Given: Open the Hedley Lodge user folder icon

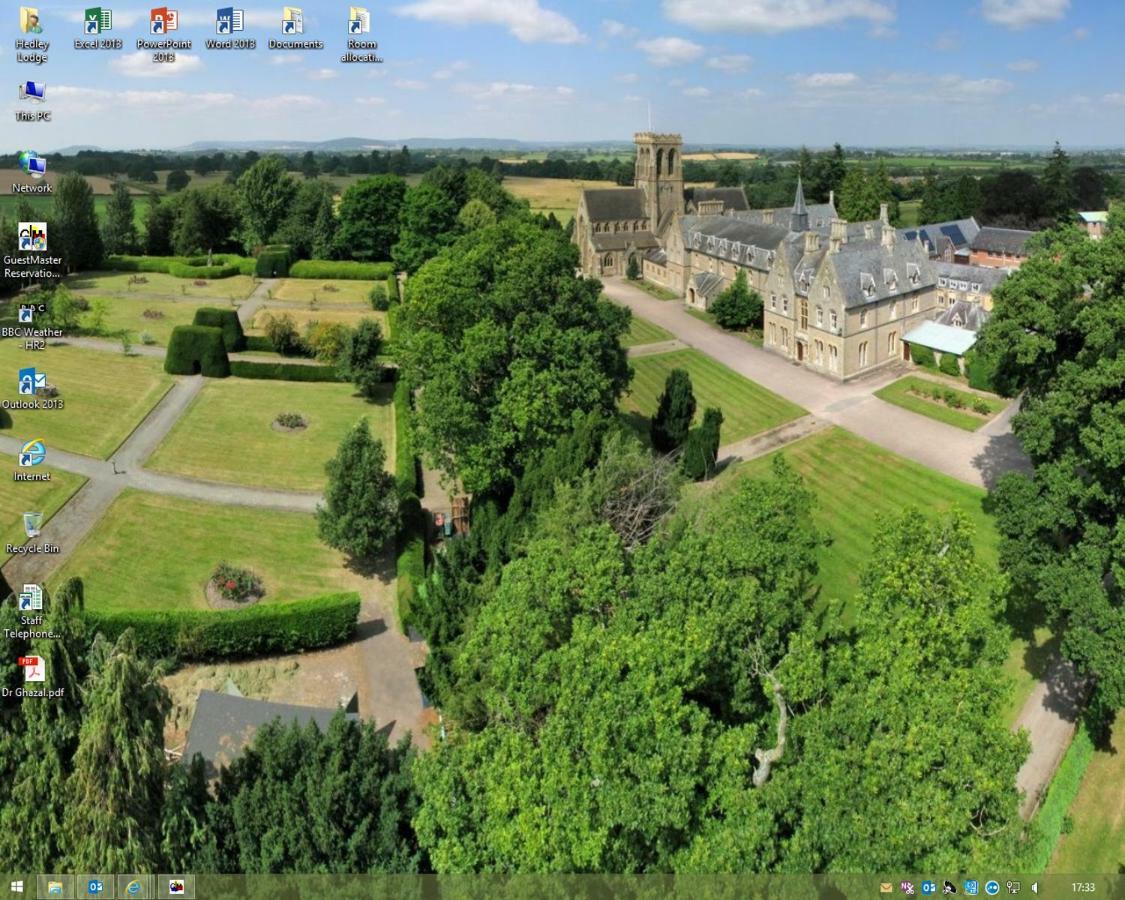Looking at the screenshot, I should pyautogui.click(x=32, y=34).
